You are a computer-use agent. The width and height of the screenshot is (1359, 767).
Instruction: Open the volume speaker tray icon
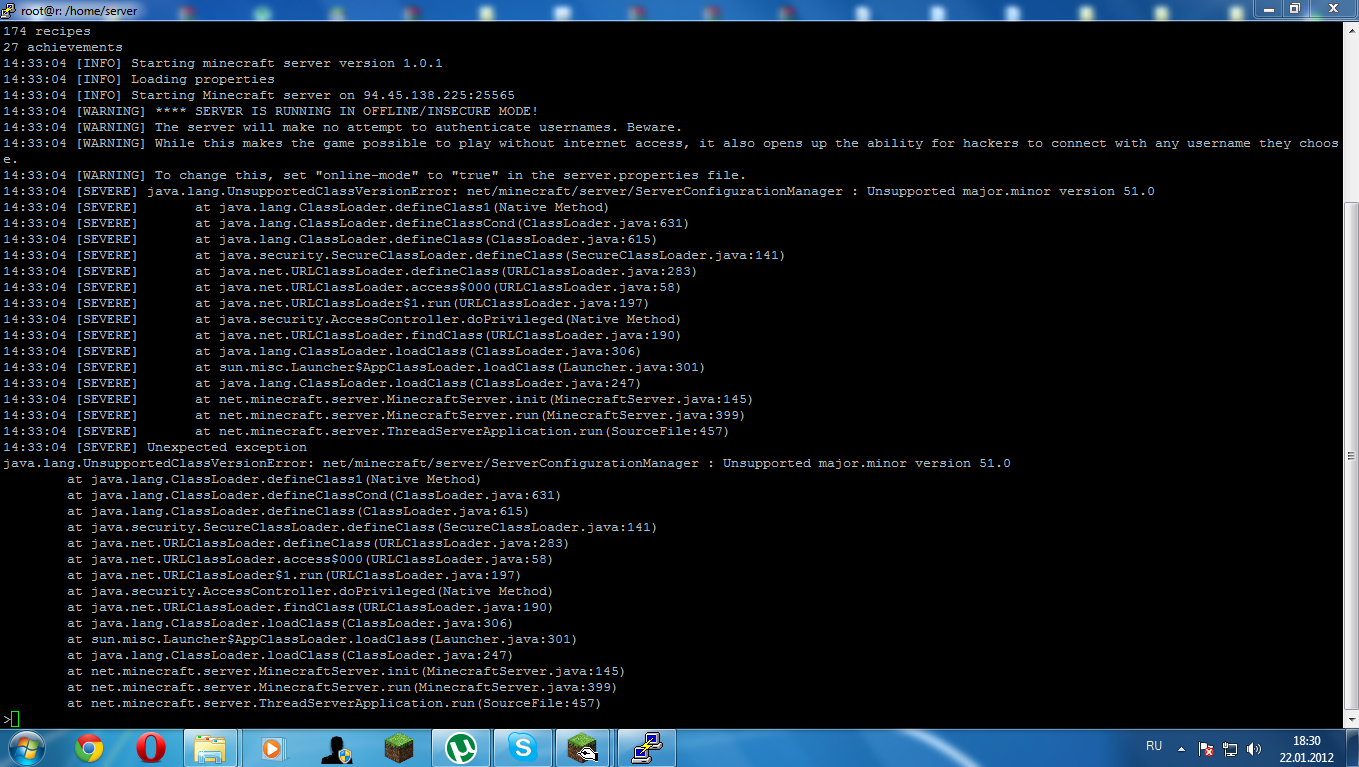pyautogui.click(x=1254, y=749)
